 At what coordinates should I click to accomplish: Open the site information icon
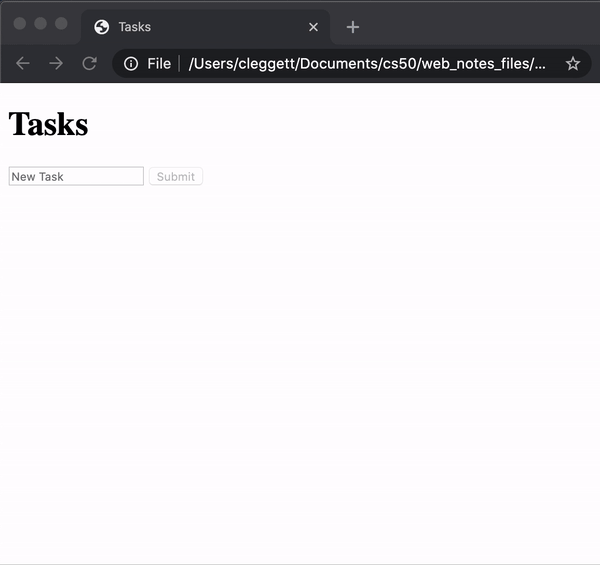point(130,64)
